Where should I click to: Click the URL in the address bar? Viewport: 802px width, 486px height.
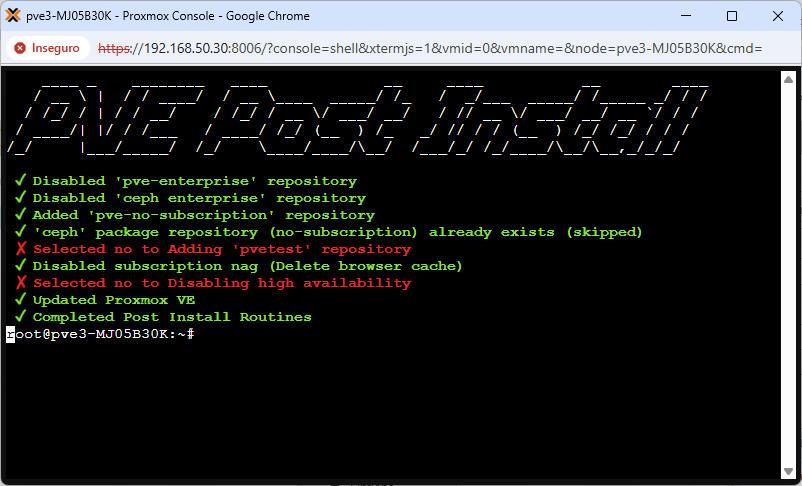pos(430,48)
